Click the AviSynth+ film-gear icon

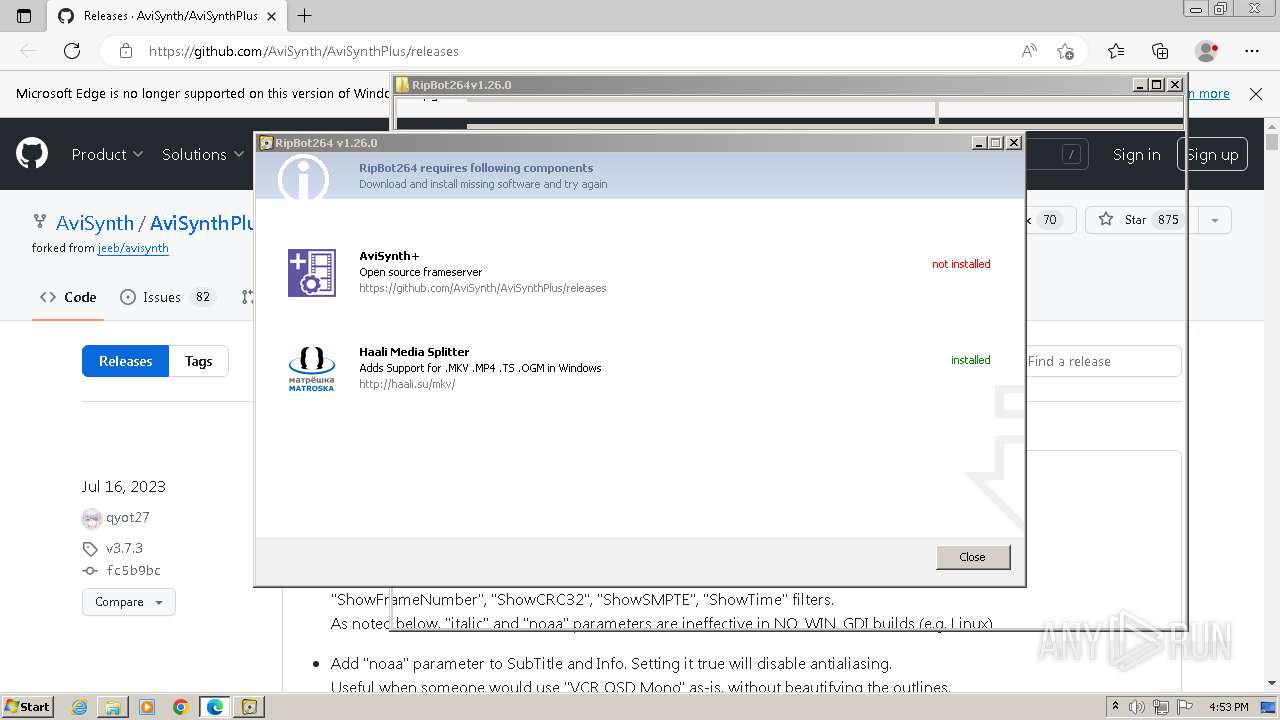312,273
